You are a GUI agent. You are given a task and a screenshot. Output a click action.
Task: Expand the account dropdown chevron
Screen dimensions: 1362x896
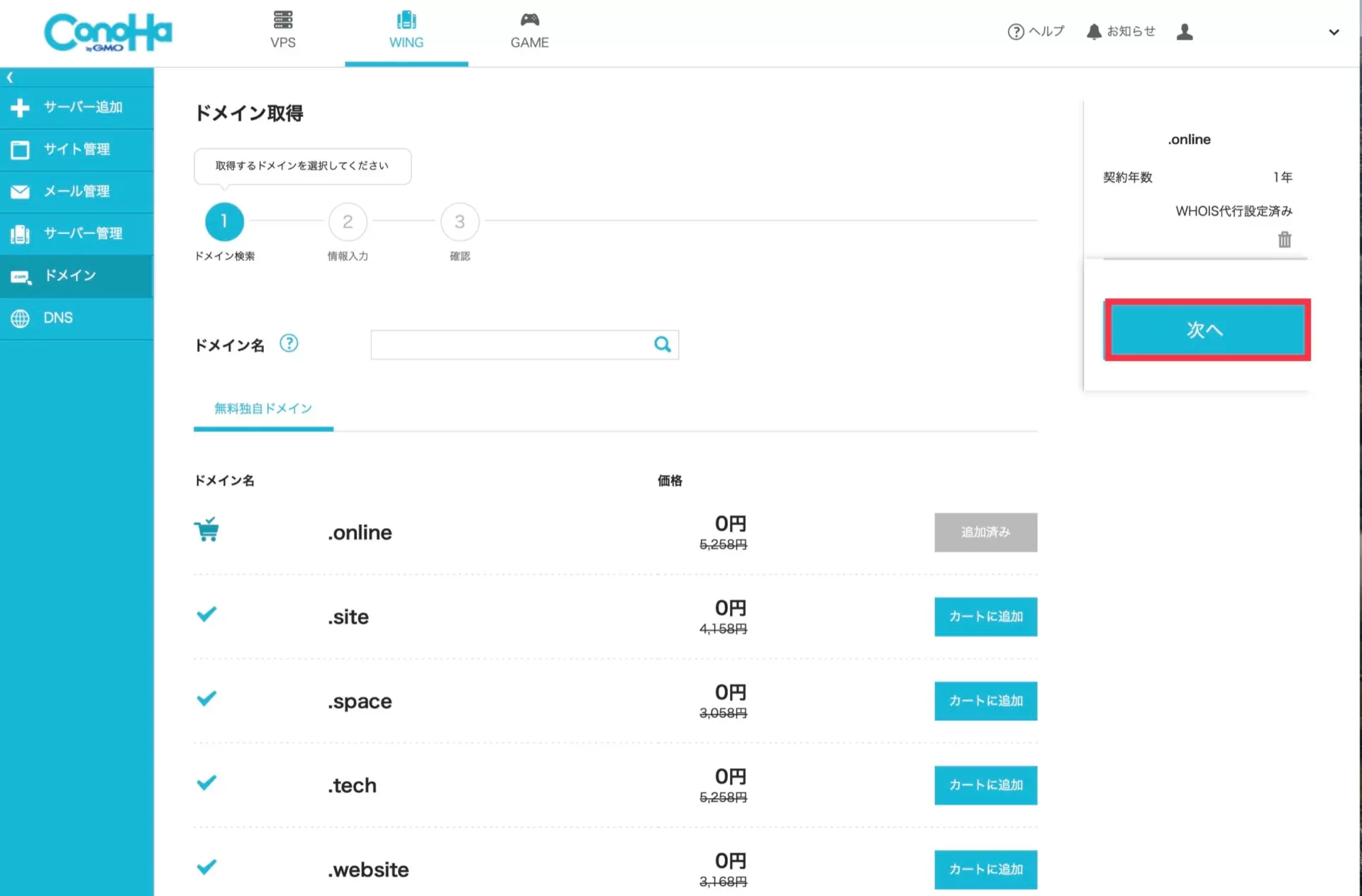click(1334, 32)
